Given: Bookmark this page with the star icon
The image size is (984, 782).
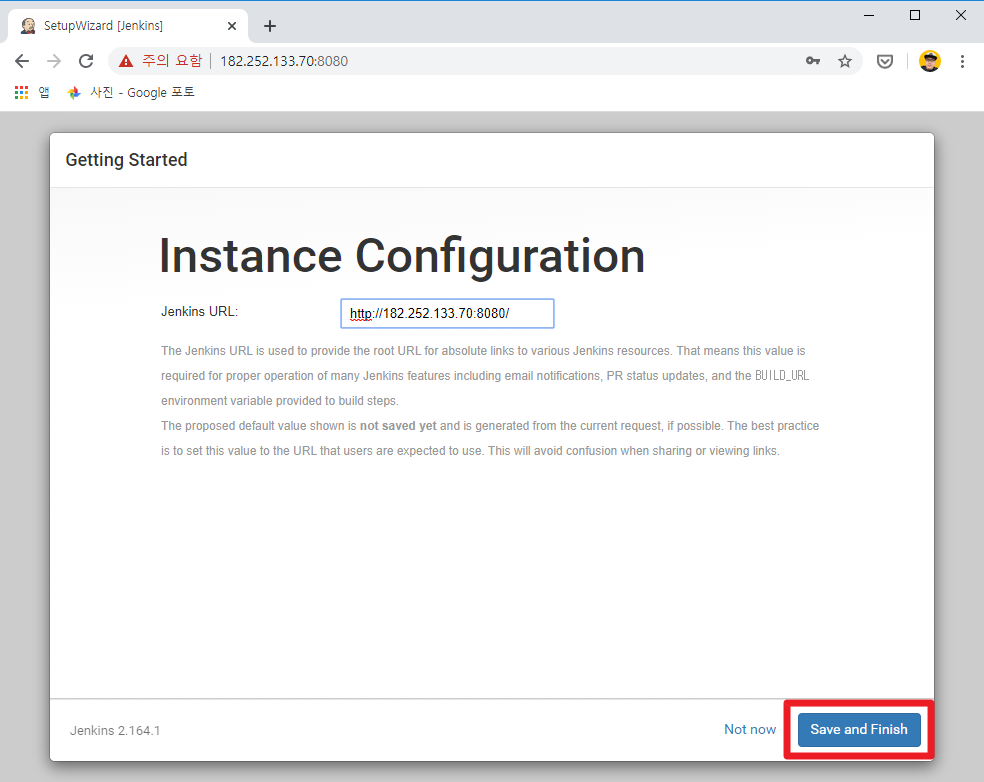Looking at the screenshot, I should [x=845, y=60].
